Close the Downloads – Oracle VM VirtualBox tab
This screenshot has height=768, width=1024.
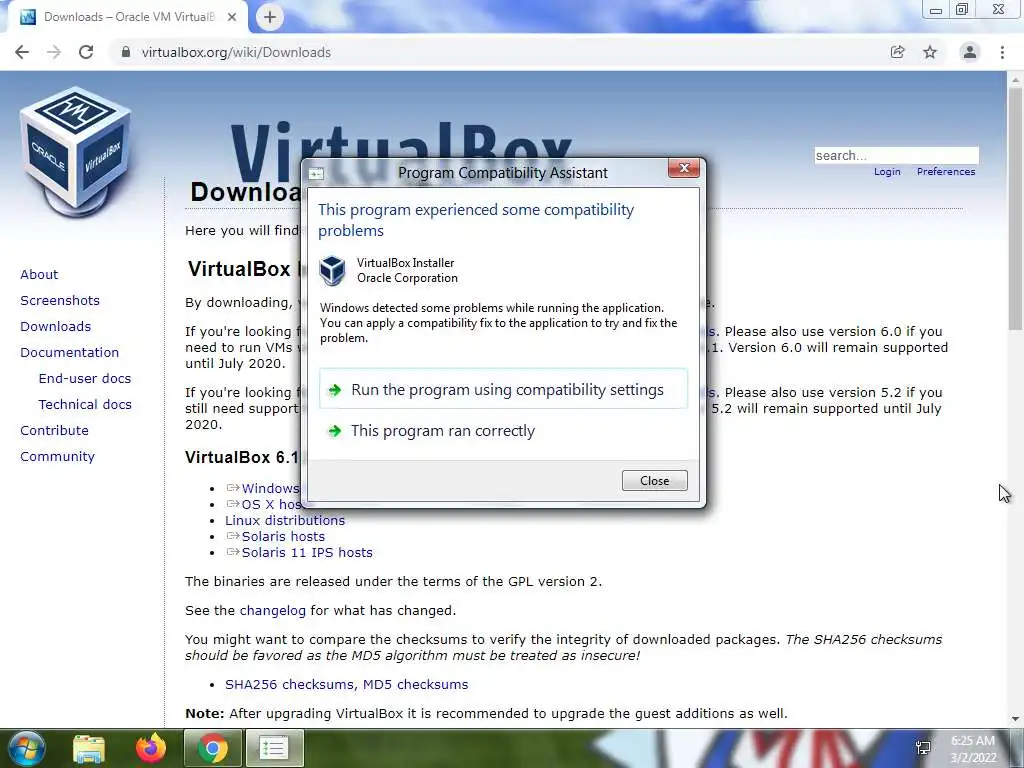coord(232,17)
